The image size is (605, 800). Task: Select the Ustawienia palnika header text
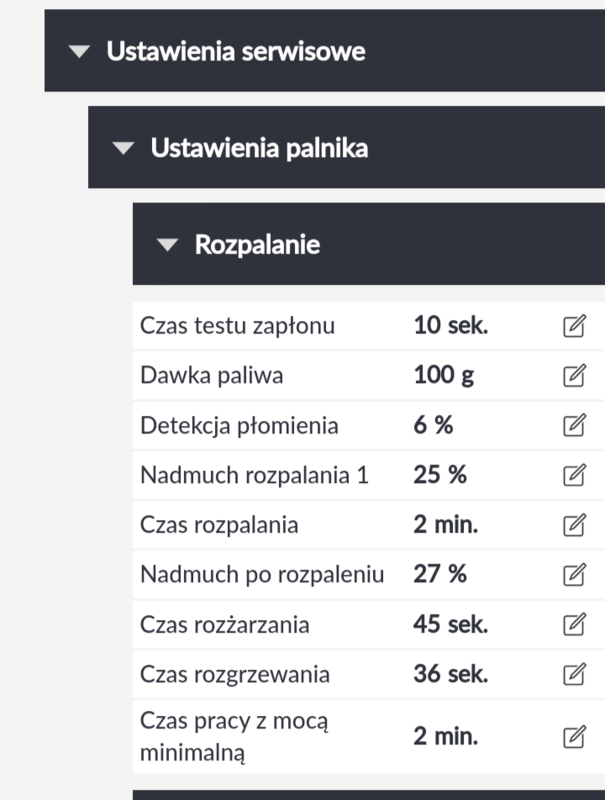pos(259,148)
